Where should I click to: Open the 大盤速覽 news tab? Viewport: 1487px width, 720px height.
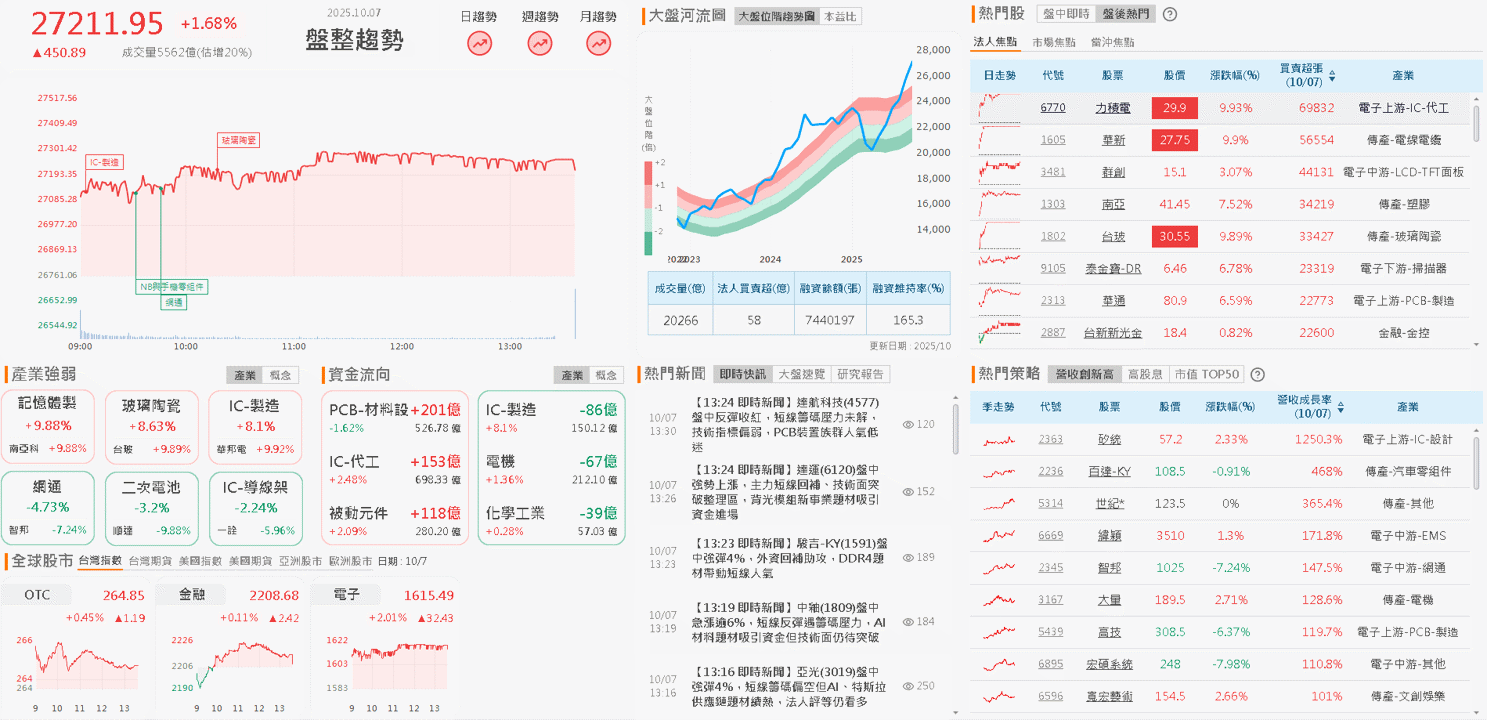802,374
